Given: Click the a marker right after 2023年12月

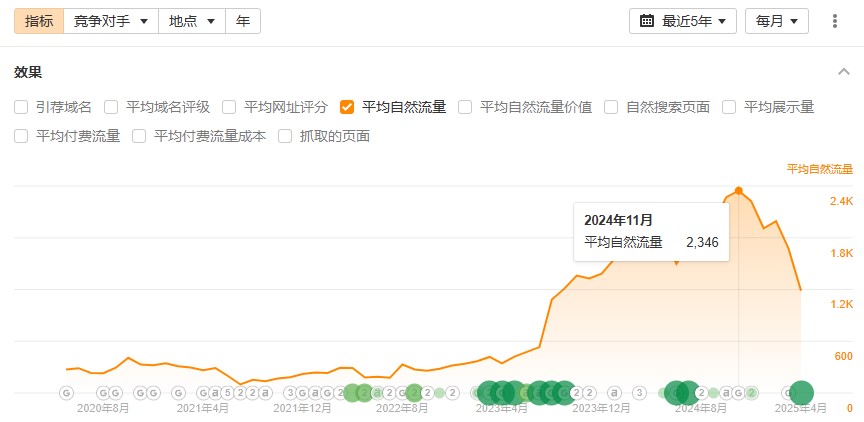Looking at the screenshot, I should [x=614, y=393].
